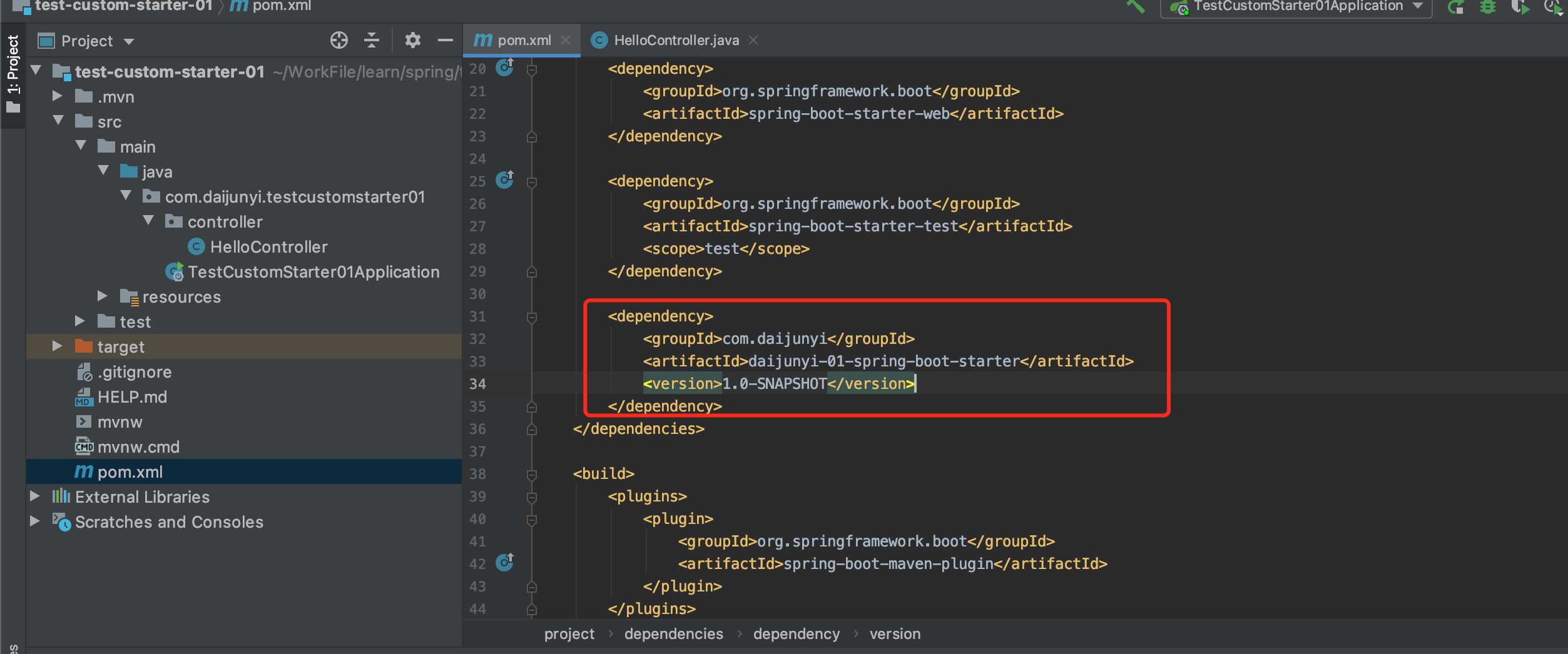Viewport: 1568px width, 654px height.
Task: Click the 'dependencies' breadcrumb
Action: pyautogui.click(x=674, y=634)
